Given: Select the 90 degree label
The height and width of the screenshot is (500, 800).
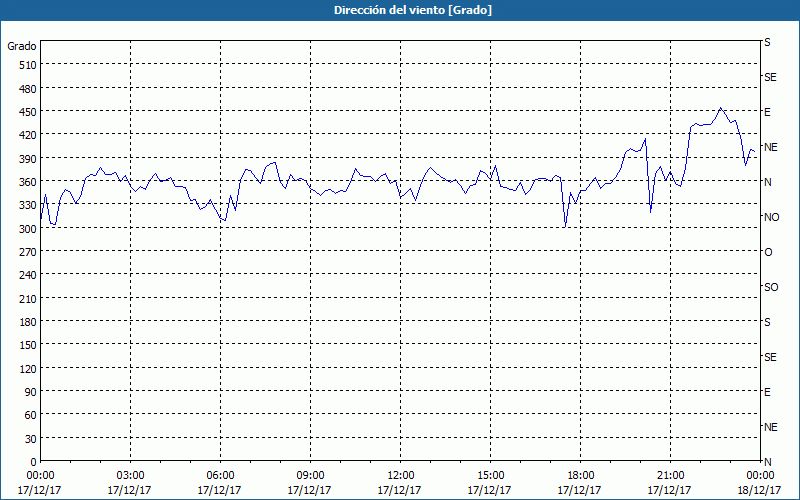Looking at the screenshot, I should point(31,392).
